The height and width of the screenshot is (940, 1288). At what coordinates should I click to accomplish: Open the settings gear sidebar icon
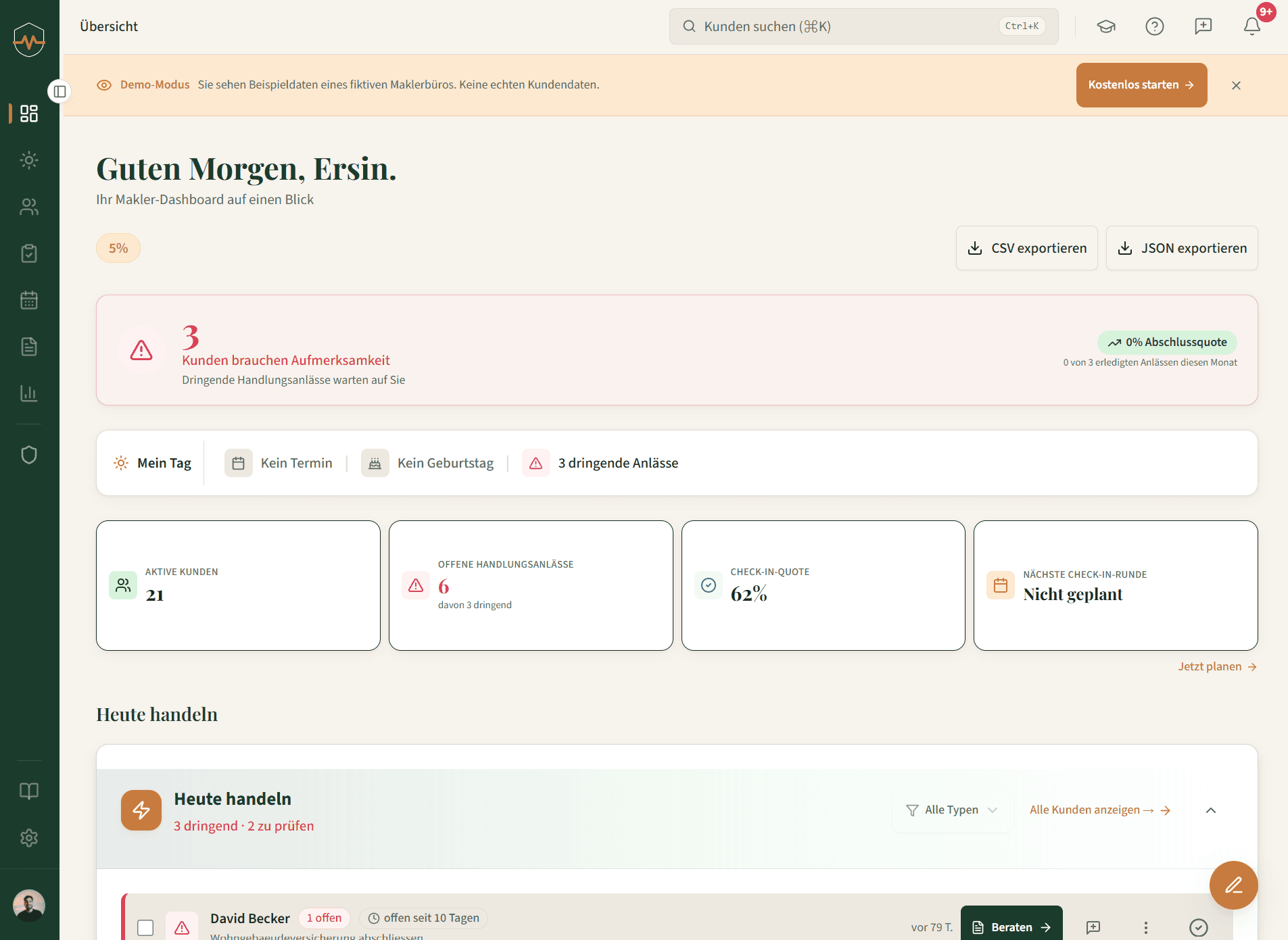point(29,838)
